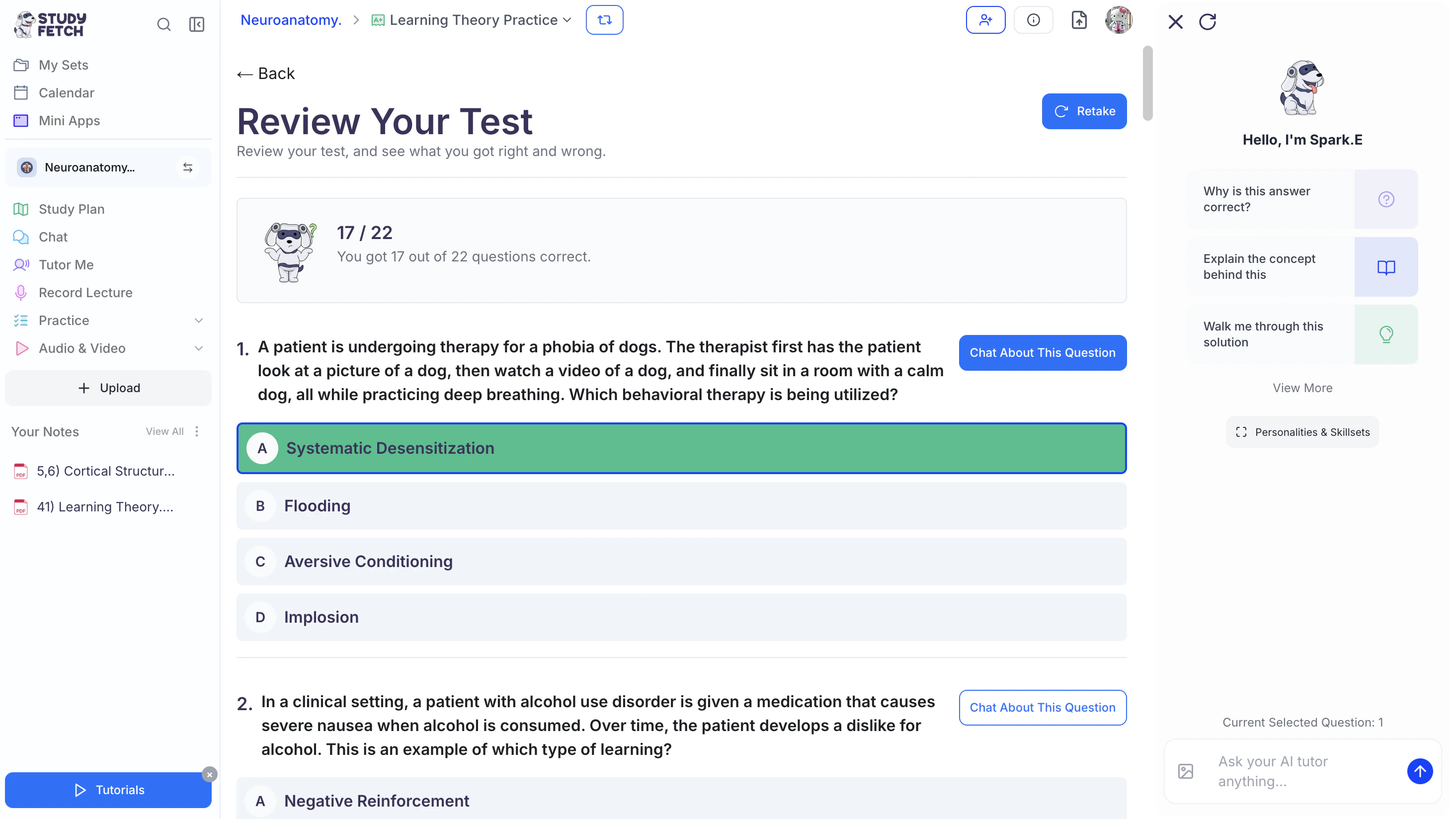Click the Ask your AI tutor input field

[x=1300, y=771]
